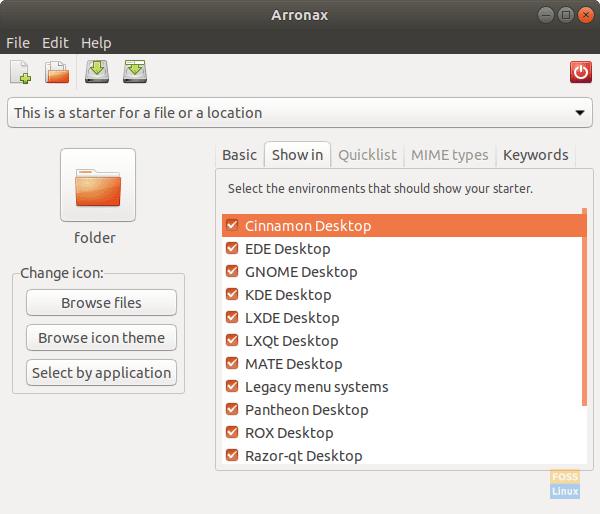
Task: Toggle the KDE Desktop checkbox
Action: (x=232, y=294)
